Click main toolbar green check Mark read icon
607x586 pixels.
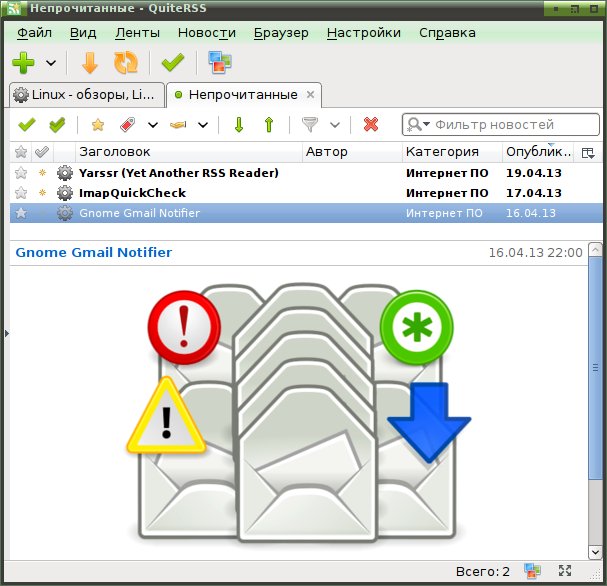pos(173,63)
